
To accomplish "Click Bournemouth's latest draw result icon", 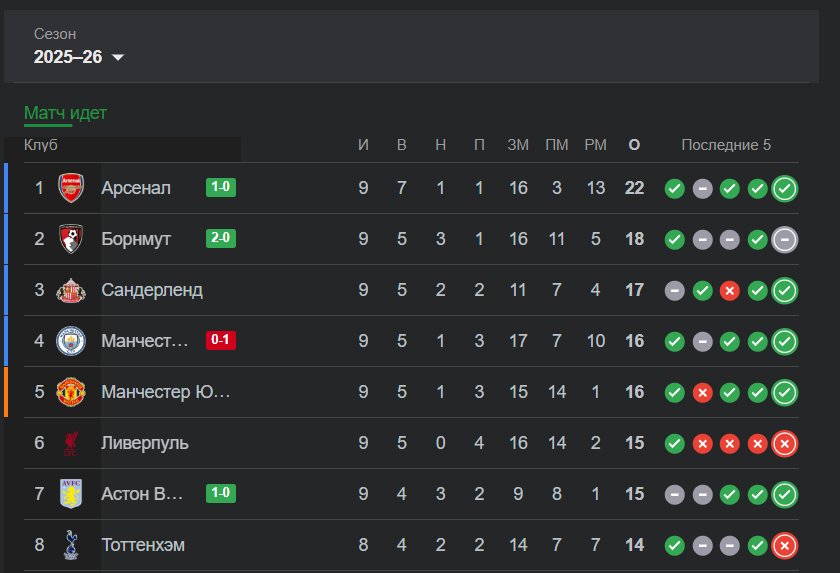I will point(785,240).
